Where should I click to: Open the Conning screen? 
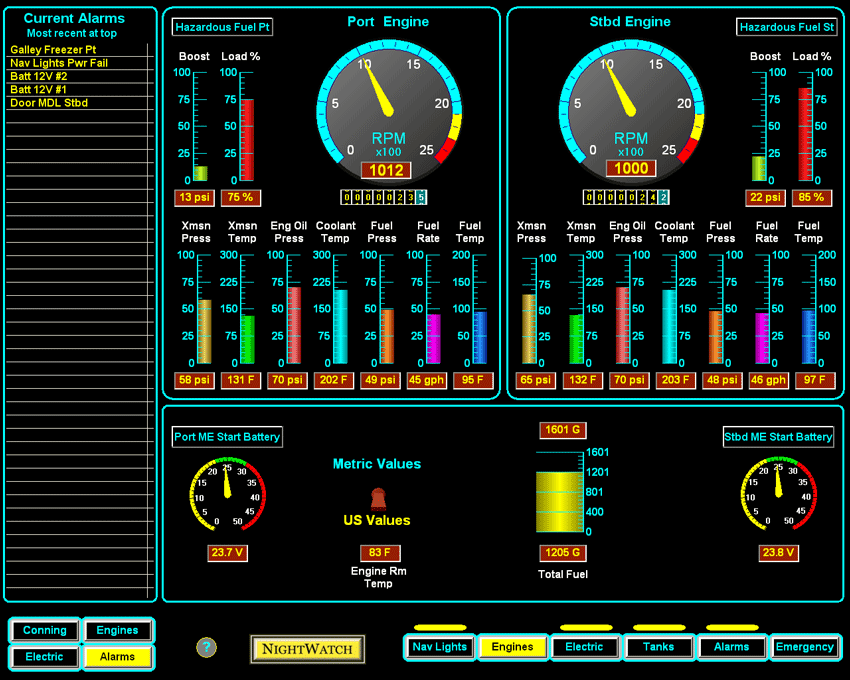coord(43,631)
